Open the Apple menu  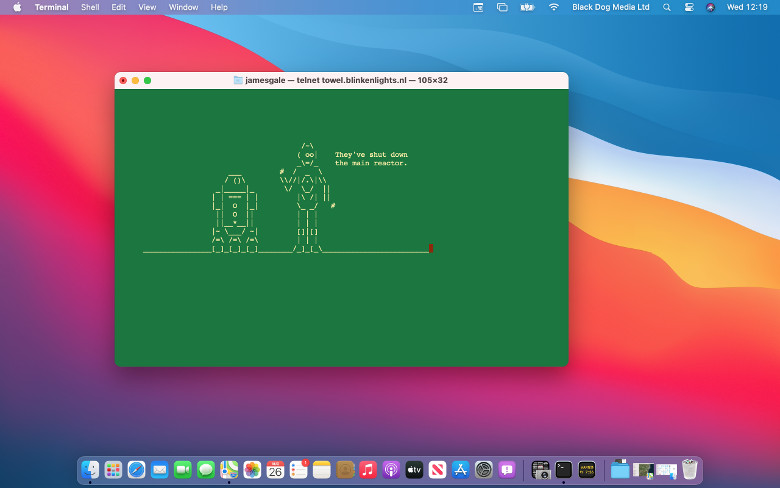pyautogui.click(x=17, y=7)
